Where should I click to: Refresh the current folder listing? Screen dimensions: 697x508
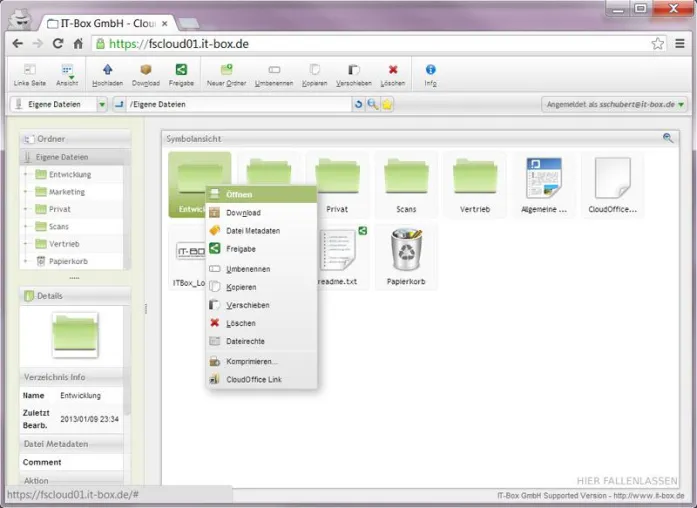click(358, 104)
